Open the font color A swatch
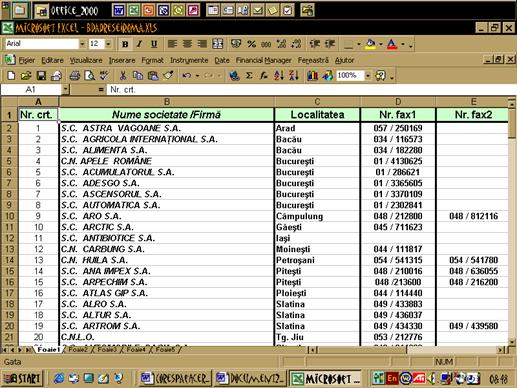The width and height of the screenshot is (517, 388). pos(392,44)
